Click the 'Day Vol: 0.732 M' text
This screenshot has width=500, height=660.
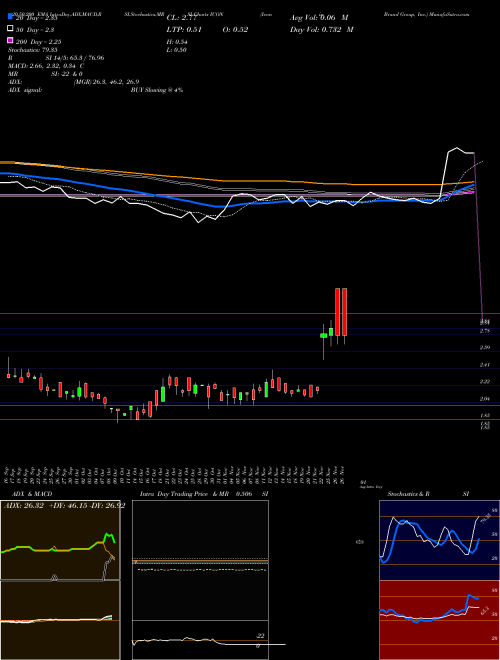[x=322, y=29]
